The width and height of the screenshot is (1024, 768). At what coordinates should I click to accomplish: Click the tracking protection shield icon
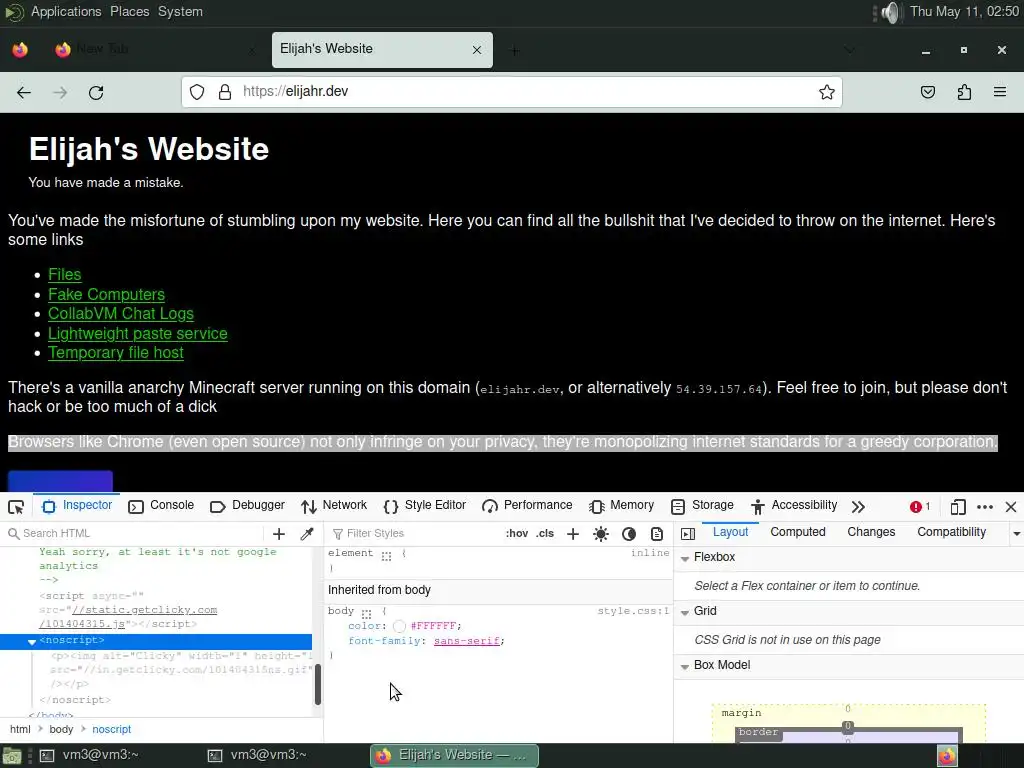(x=197, y=92)
